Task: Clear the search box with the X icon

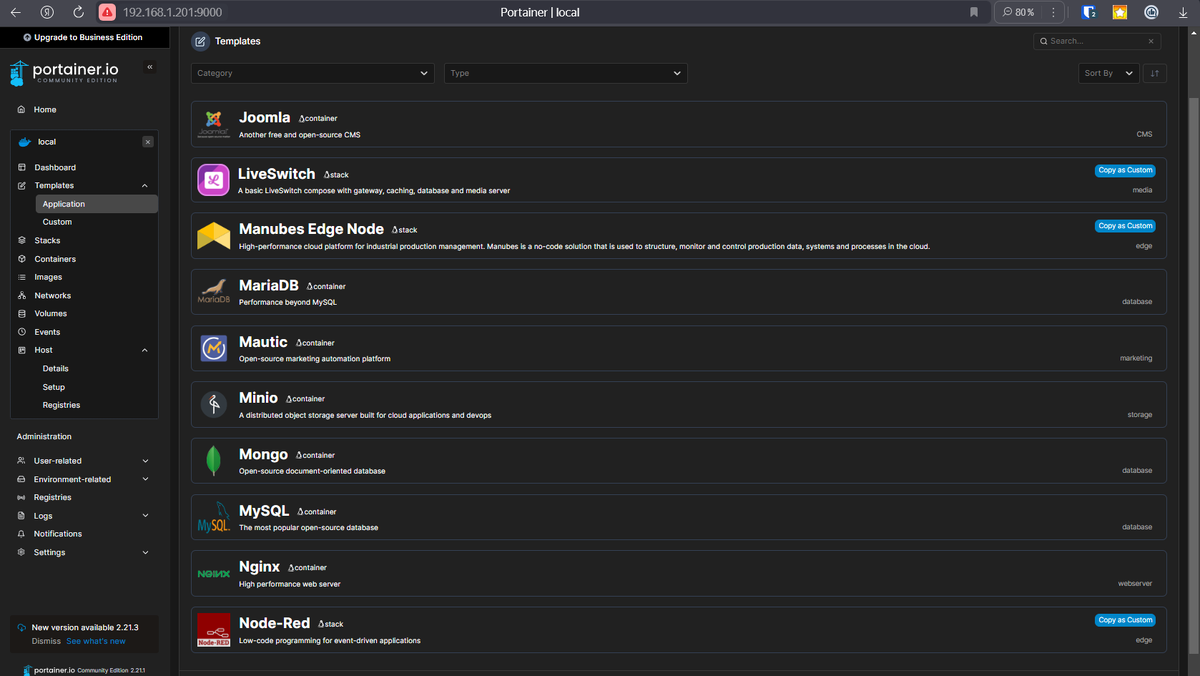Action: tap(1152, 41)
